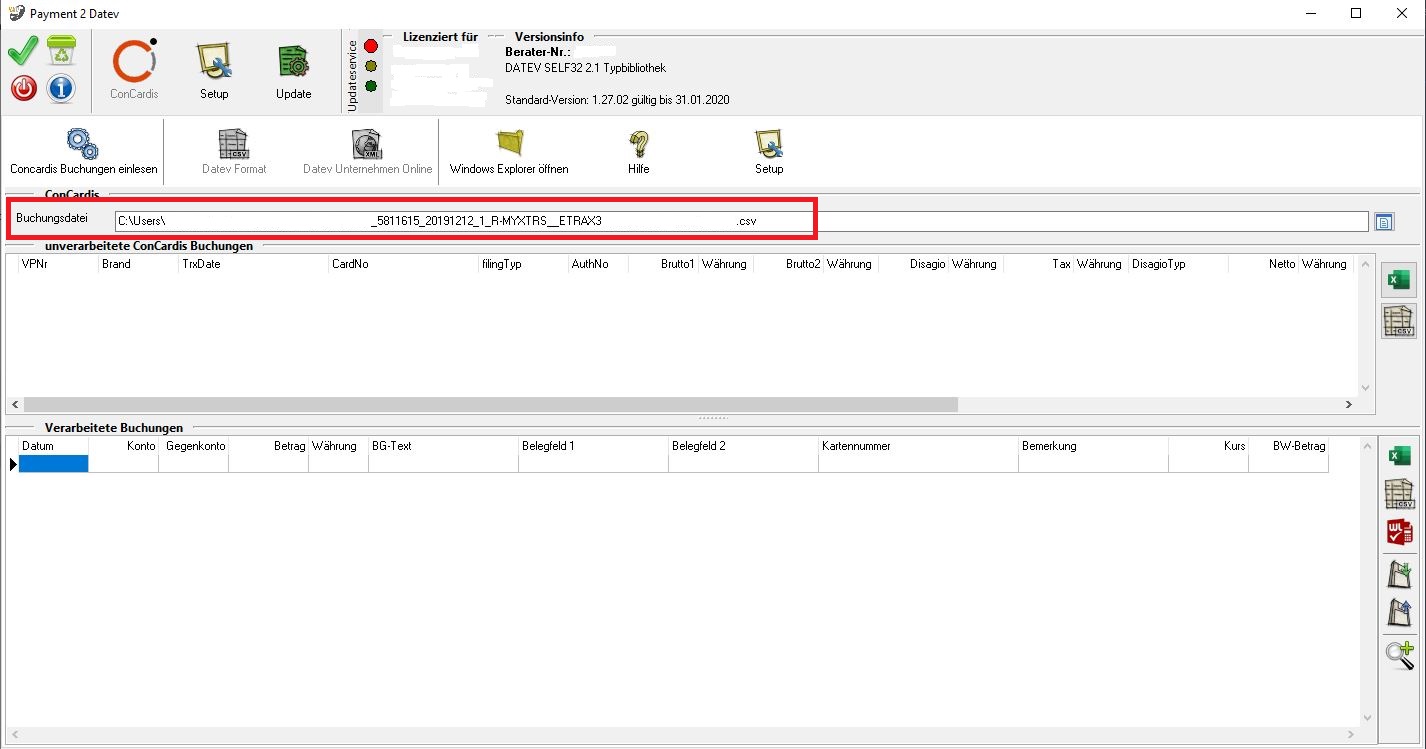Screen dimensions: 1426x749
Task: Click the red Updateservice status light
Action: (x=371, y=46)
